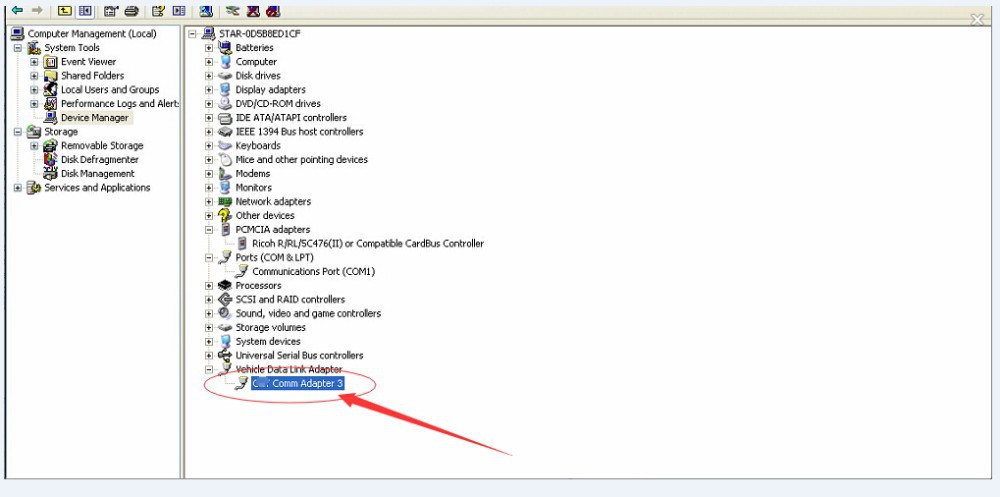The height and width of the screenshot is (497, 1000).
Task: Select the Comm Adapter 3 device
Action: pyautogui.click(x=297, y=384)
